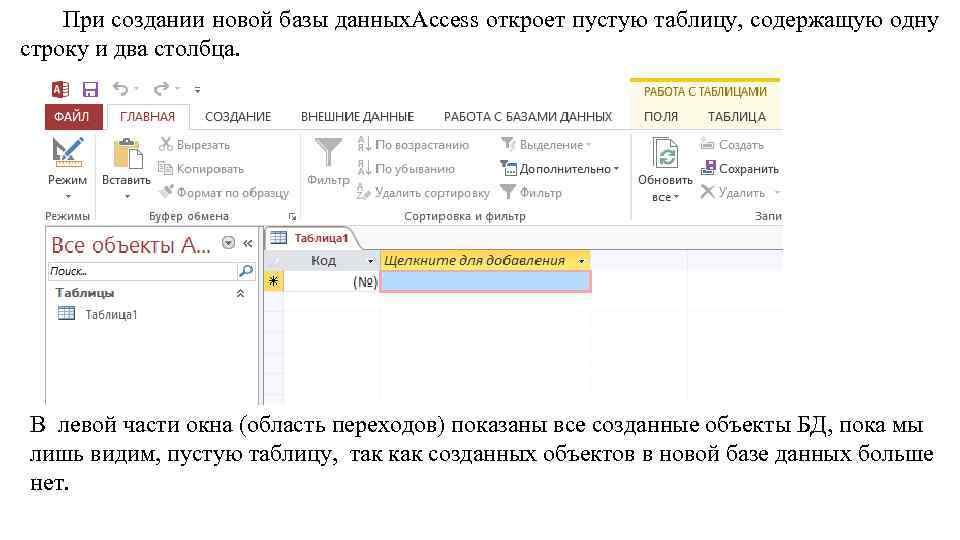960x540 pixels.
Task: Open the ВНЕШНИЕ ДАННЫЕ tab
Action: pyautogui.click(x=358, y=116)
